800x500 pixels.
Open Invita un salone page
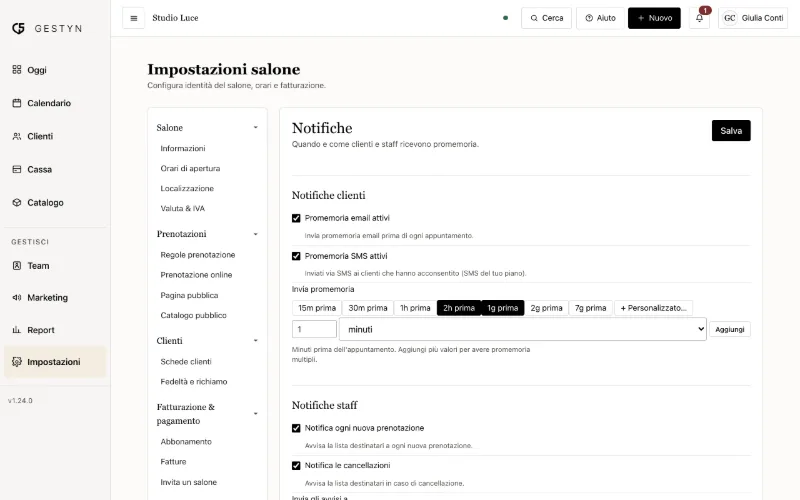click(x=188, y=482)
